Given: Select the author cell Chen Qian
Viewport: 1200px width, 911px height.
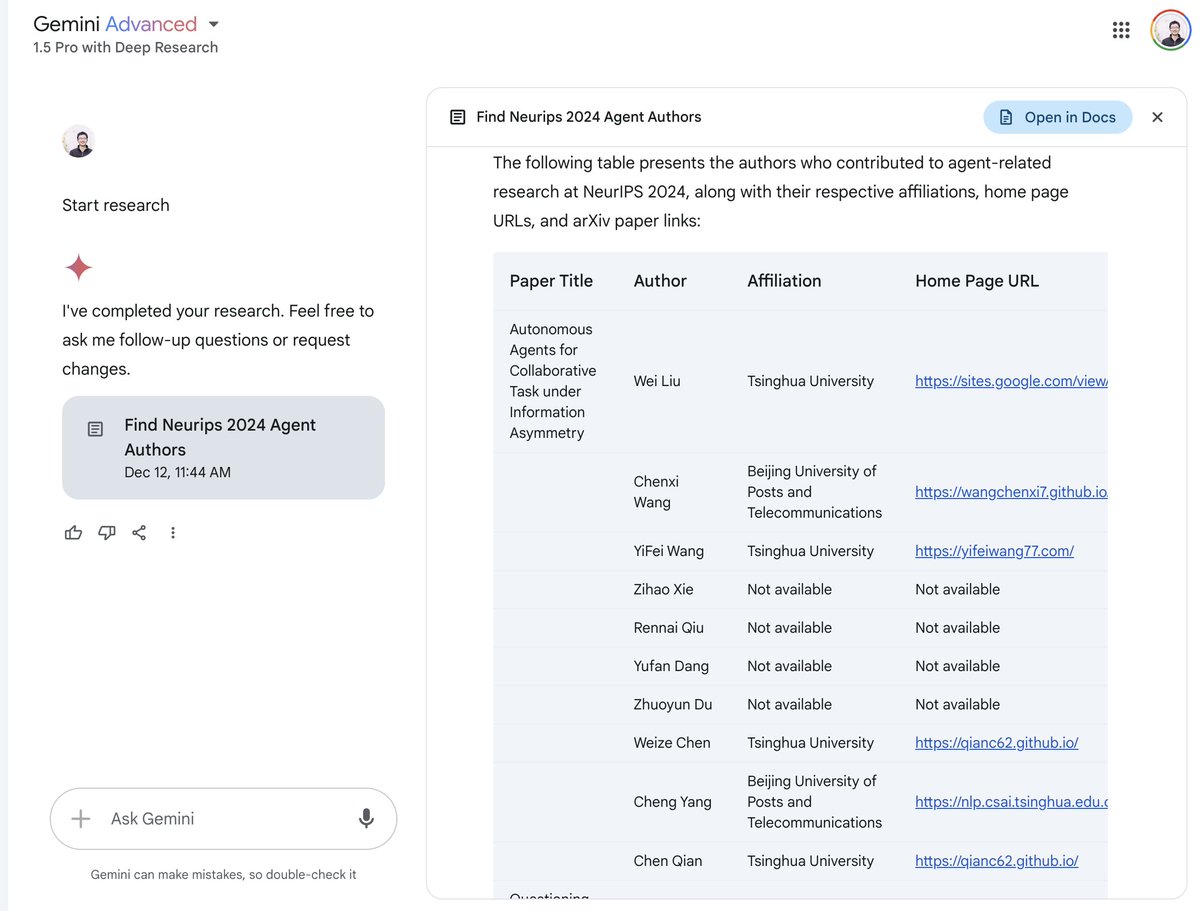Looking at the screenshot, I should (668, 861).
